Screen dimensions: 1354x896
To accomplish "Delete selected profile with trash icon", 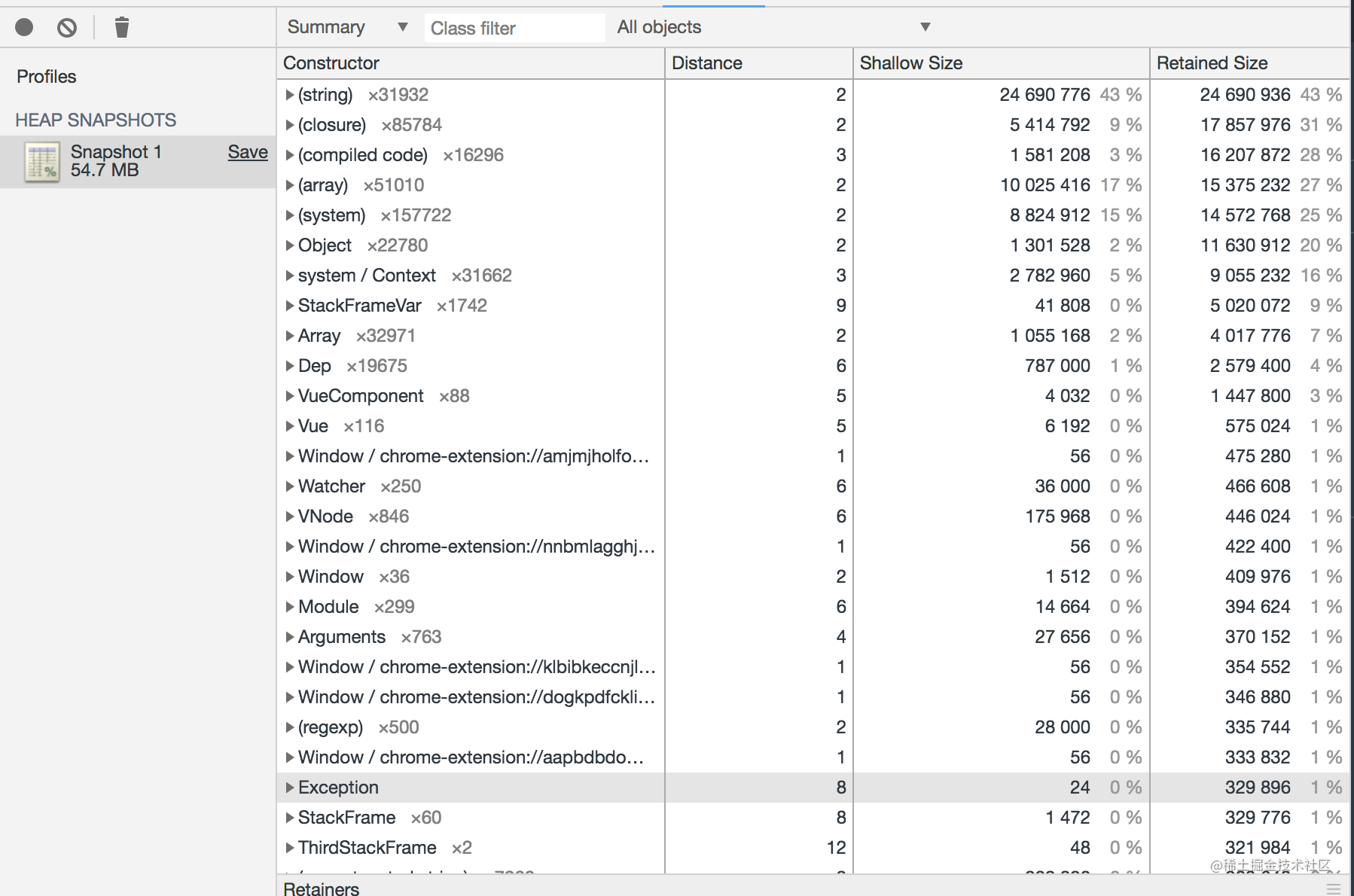I will click(122, 28).
